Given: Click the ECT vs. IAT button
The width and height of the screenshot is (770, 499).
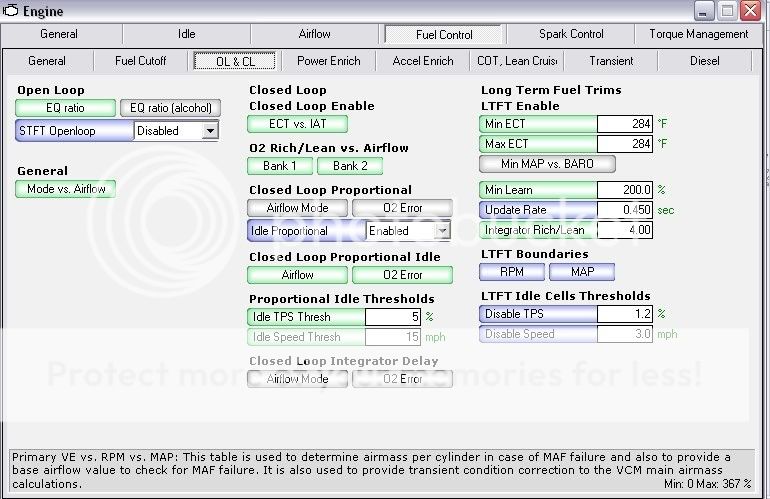Looking at the screenshot, I should tap(298, 124).
